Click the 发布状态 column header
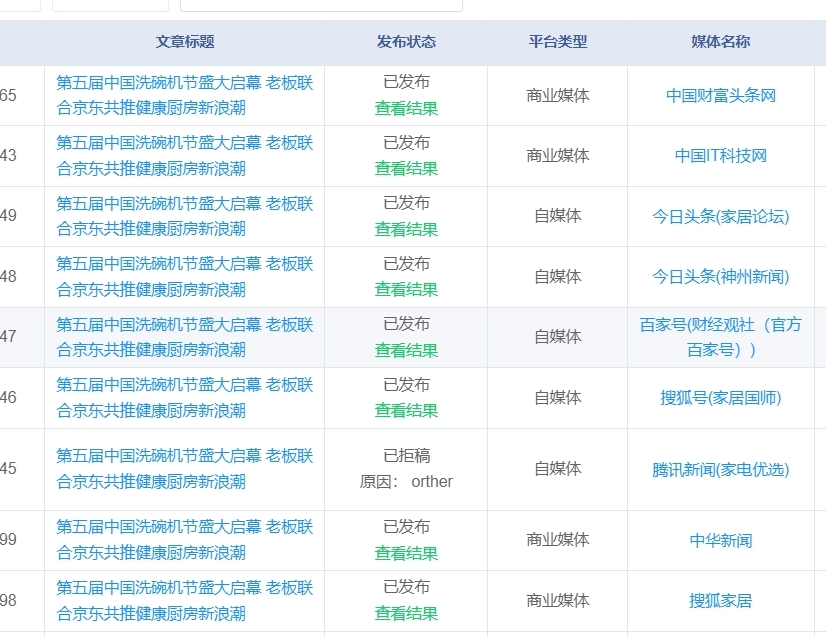Screen dimensions: 826x636 pyautogui.click(x=406, y=42)
